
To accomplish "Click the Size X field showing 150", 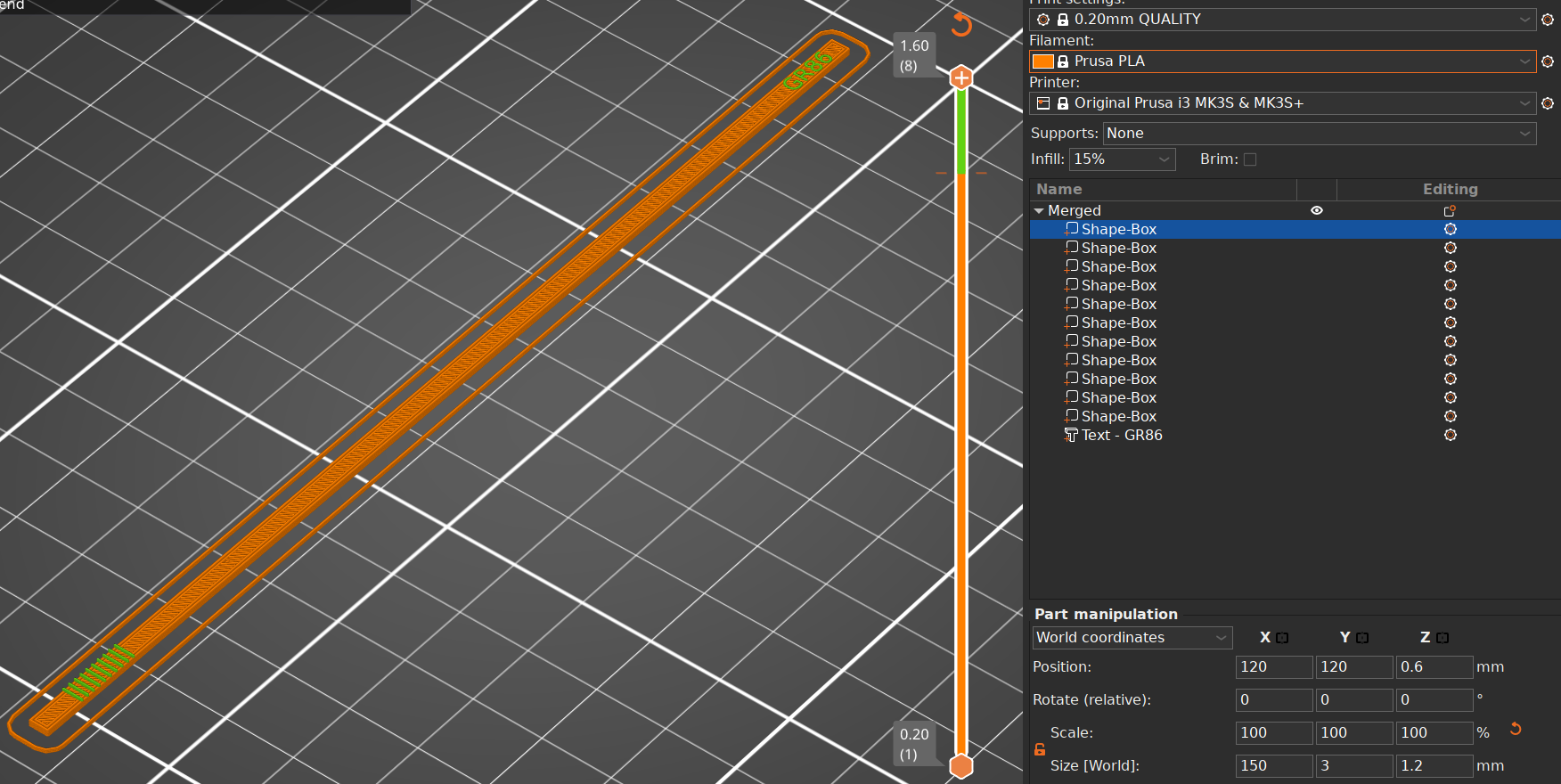I will tap(1273, 766).
